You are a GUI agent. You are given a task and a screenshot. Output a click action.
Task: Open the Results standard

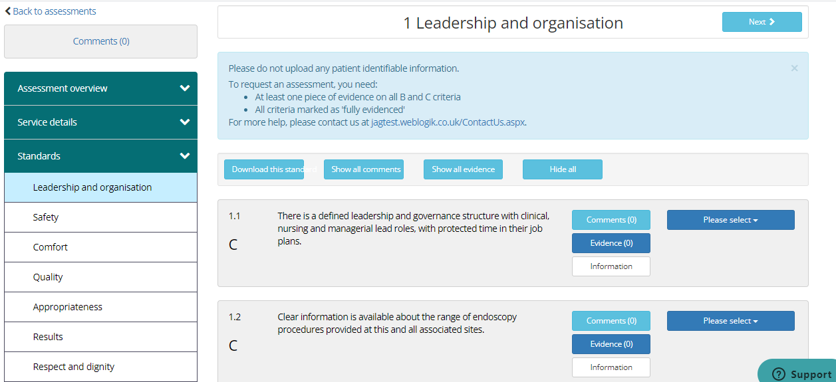pos(101,337)
